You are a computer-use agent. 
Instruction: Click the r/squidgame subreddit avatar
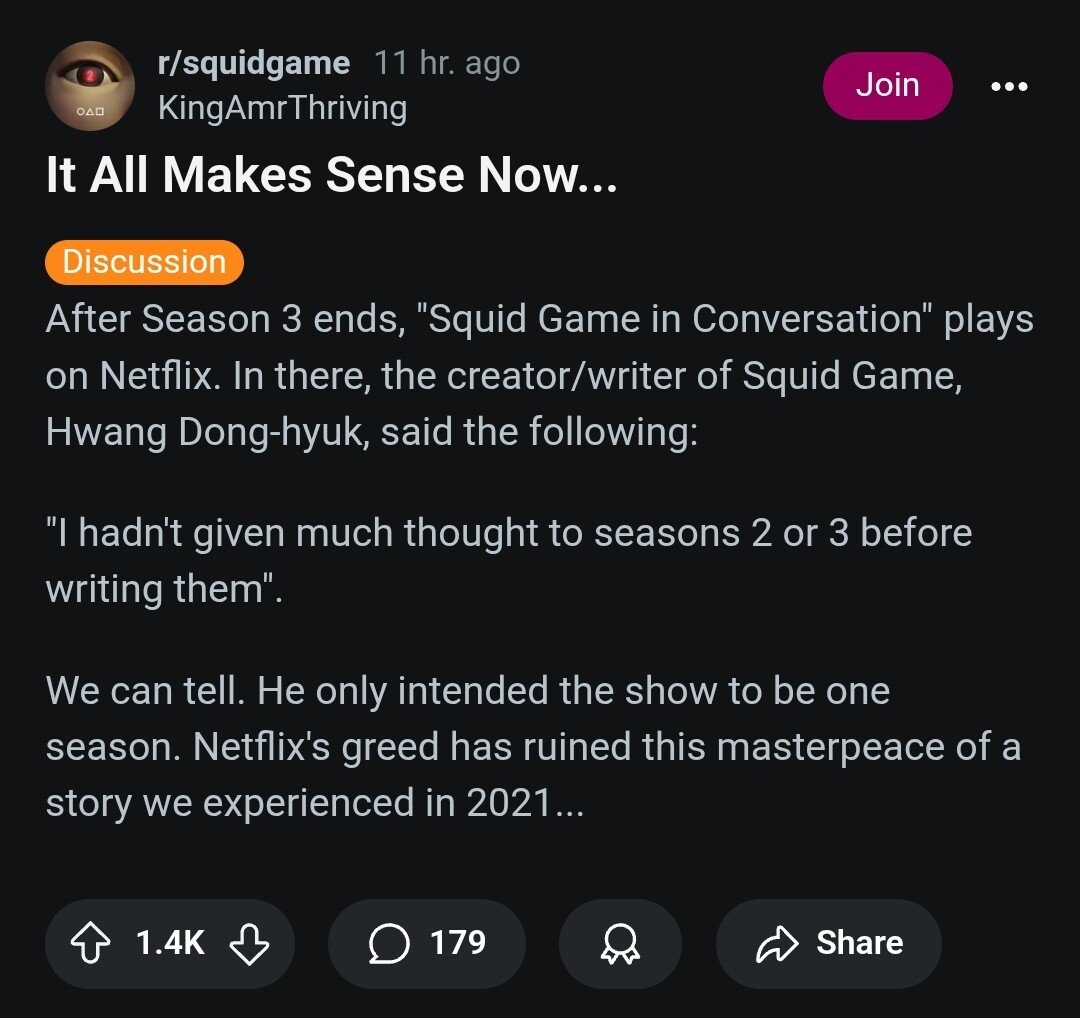point(90,86)
